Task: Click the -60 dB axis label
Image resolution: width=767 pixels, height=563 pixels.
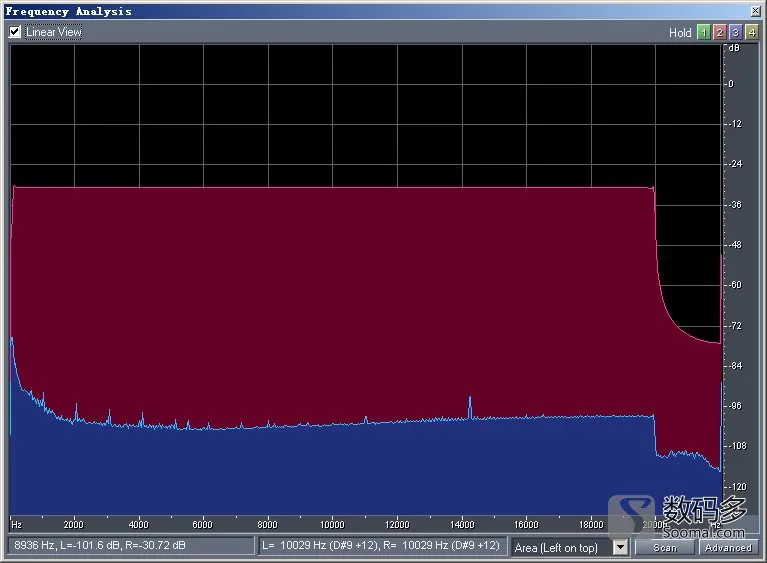Action: (735, 285)
